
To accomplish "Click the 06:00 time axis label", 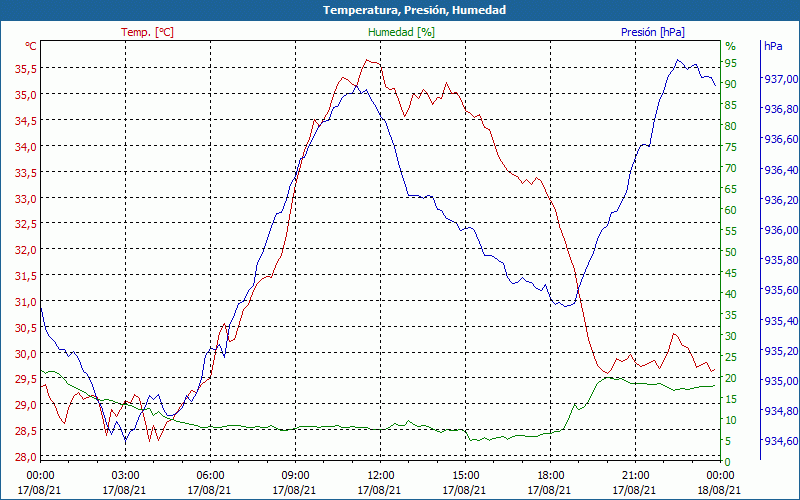I will 210,476.
